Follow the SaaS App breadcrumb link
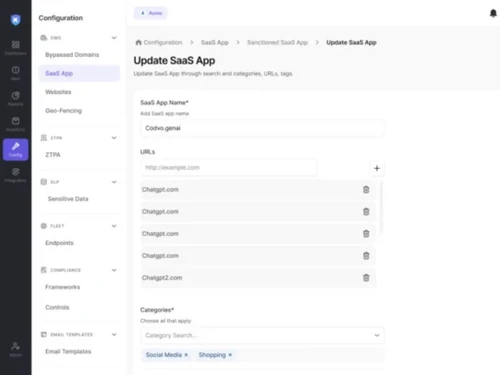Image resolution: width=500 pixels, height=375 pixels. tap(215, 42)
